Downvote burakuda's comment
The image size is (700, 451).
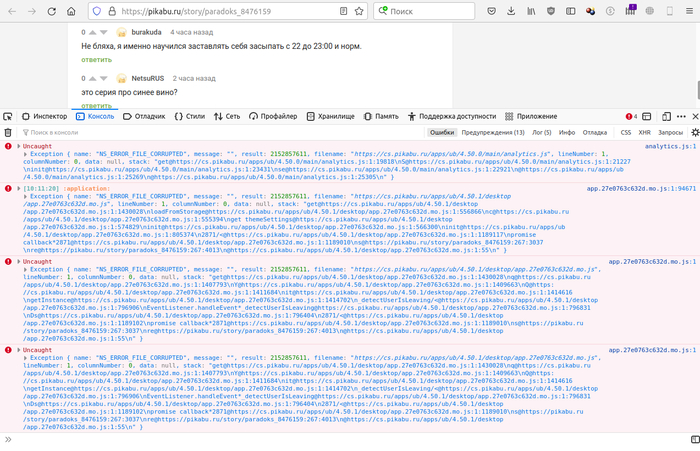[x=104, y=32]
